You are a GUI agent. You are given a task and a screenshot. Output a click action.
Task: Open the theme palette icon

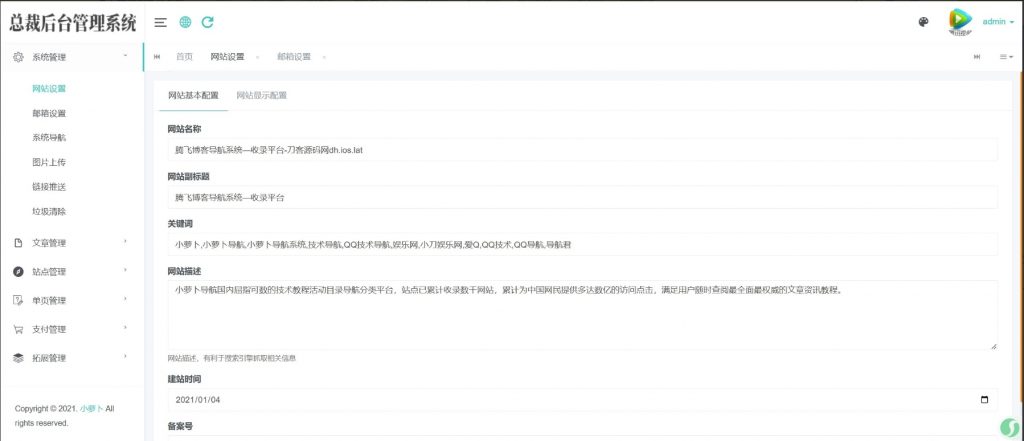(923, 22)
